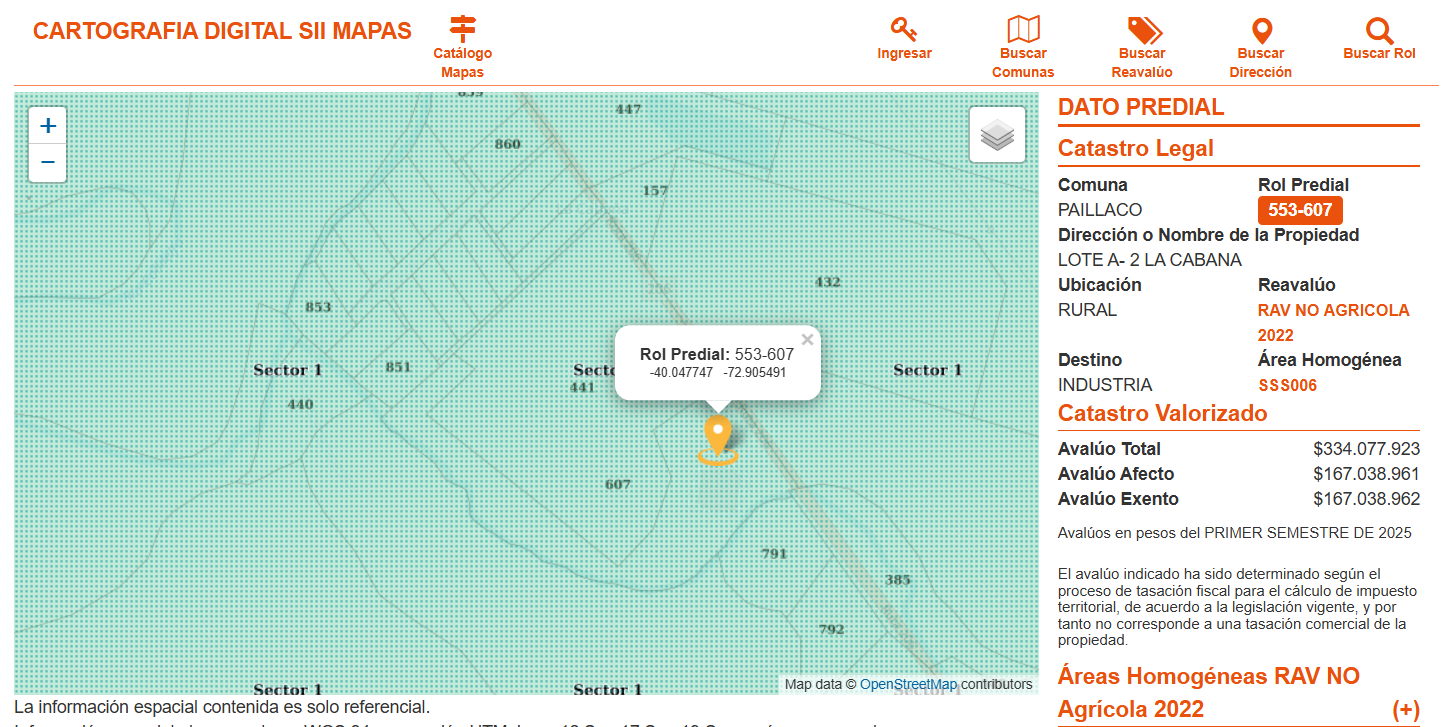The width and height of the screenshot is (1448, 727).
Task: Click the Ingresar key icon
Action: [x=904, y=29]
